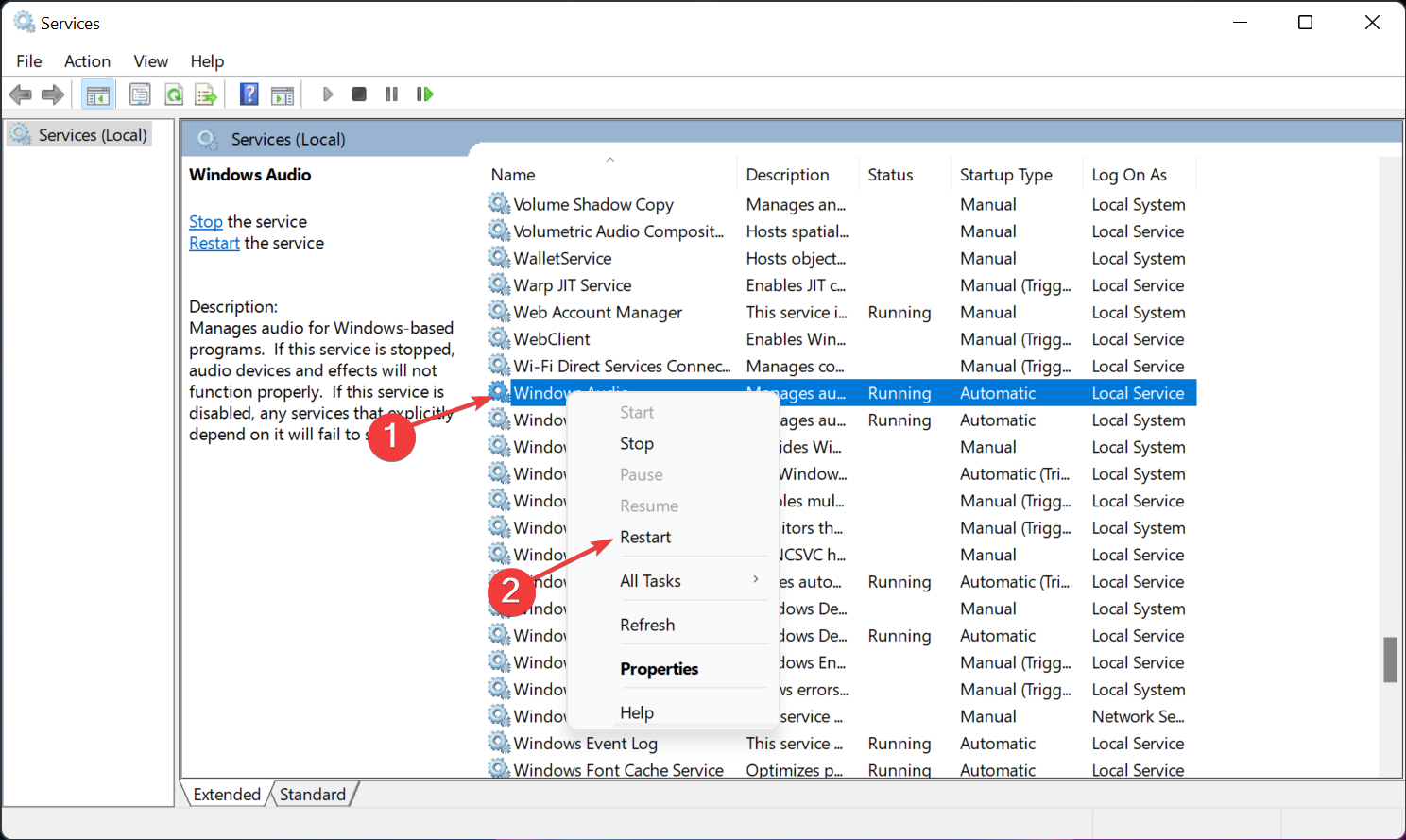Click the toolbar Properties icon
Screen dimensions: 1406x840
pos(140,94)
